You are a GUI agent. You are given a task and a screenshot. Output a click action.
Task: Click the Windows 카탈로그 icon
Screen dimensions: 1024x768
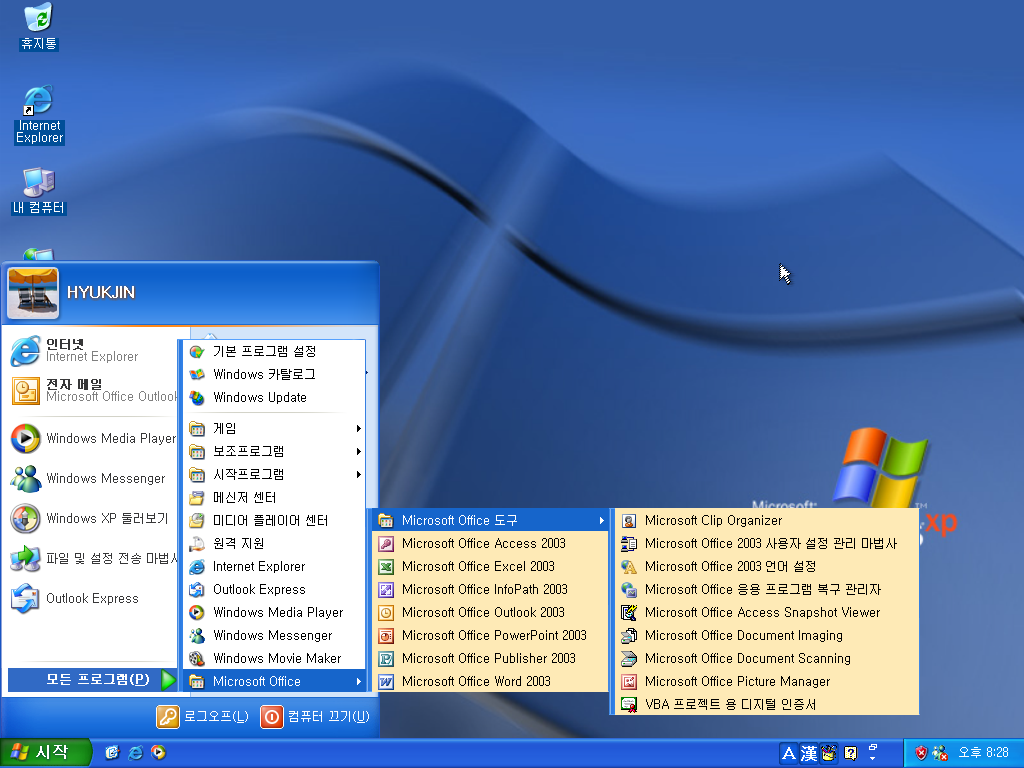pyautogui.click(x=197, y=374)
